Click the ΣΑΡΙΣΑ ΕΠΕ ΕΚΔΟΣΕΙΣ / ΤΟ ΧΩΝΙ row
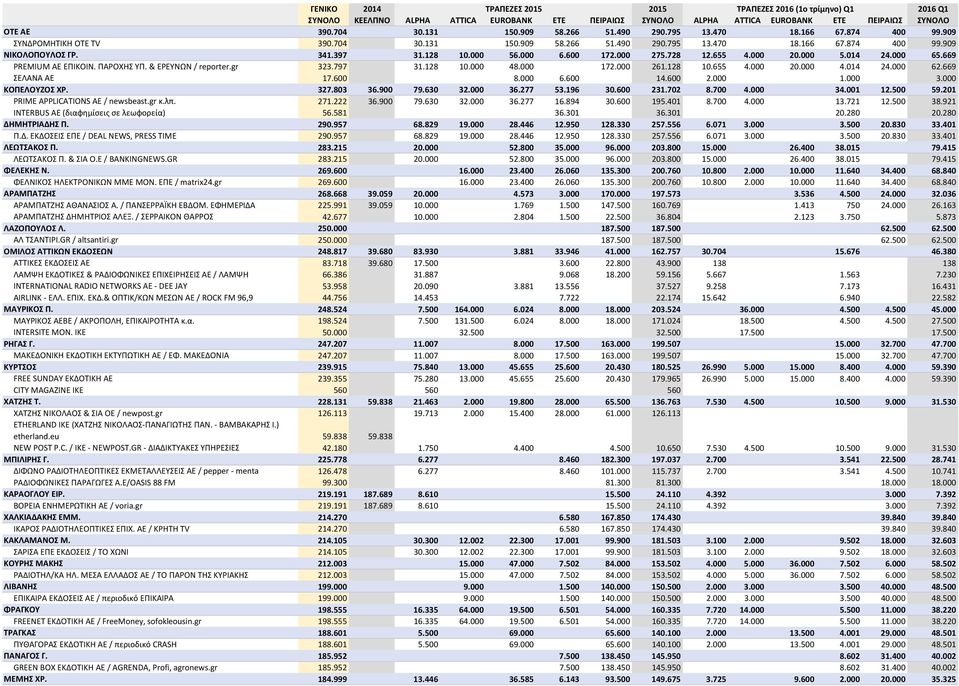Viewport: 959px width, 686px height. coord(480,552)
